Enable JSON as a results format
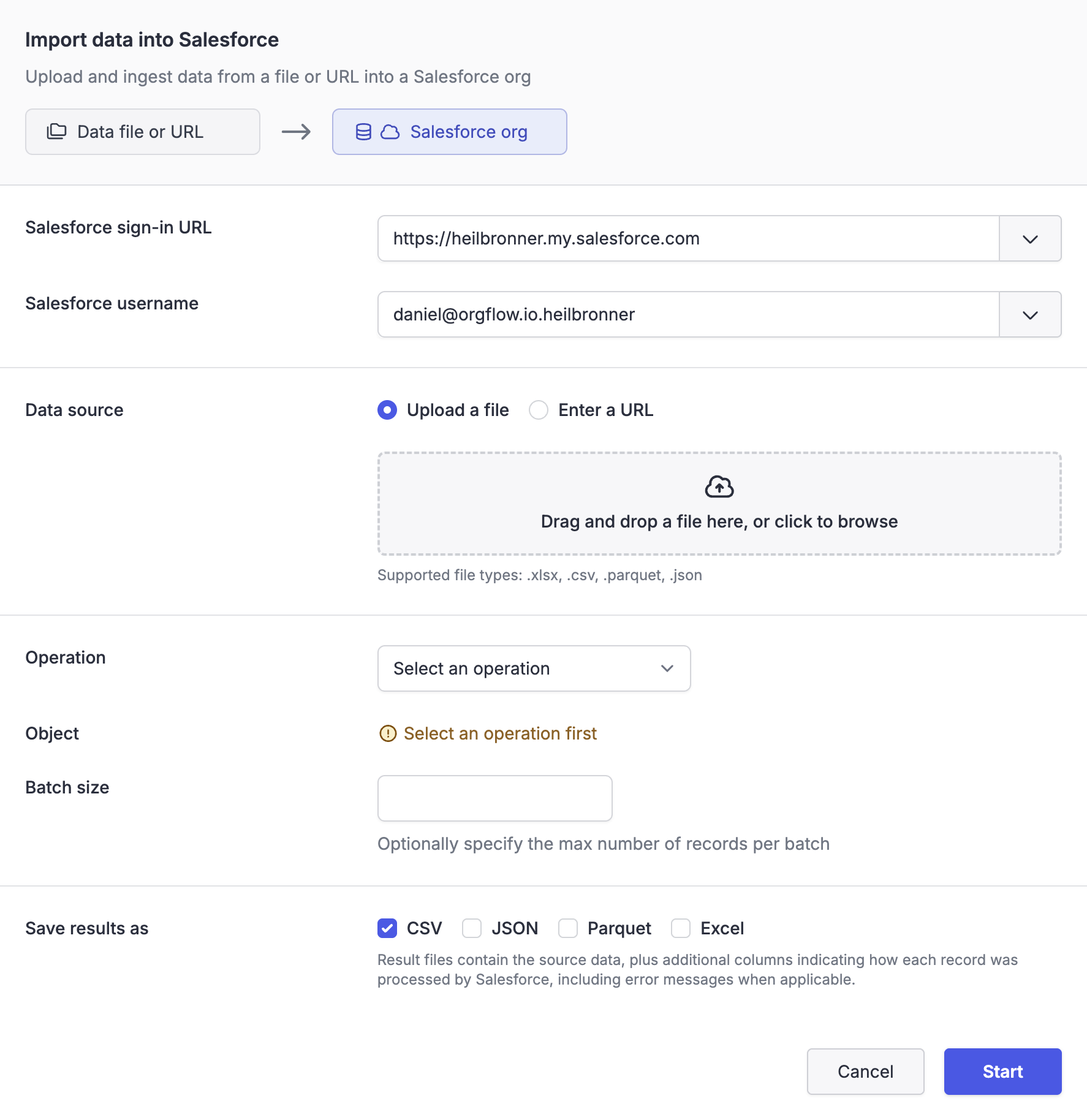The width and height of the screenshot is (1087, 1120). [x=472, y=928]
